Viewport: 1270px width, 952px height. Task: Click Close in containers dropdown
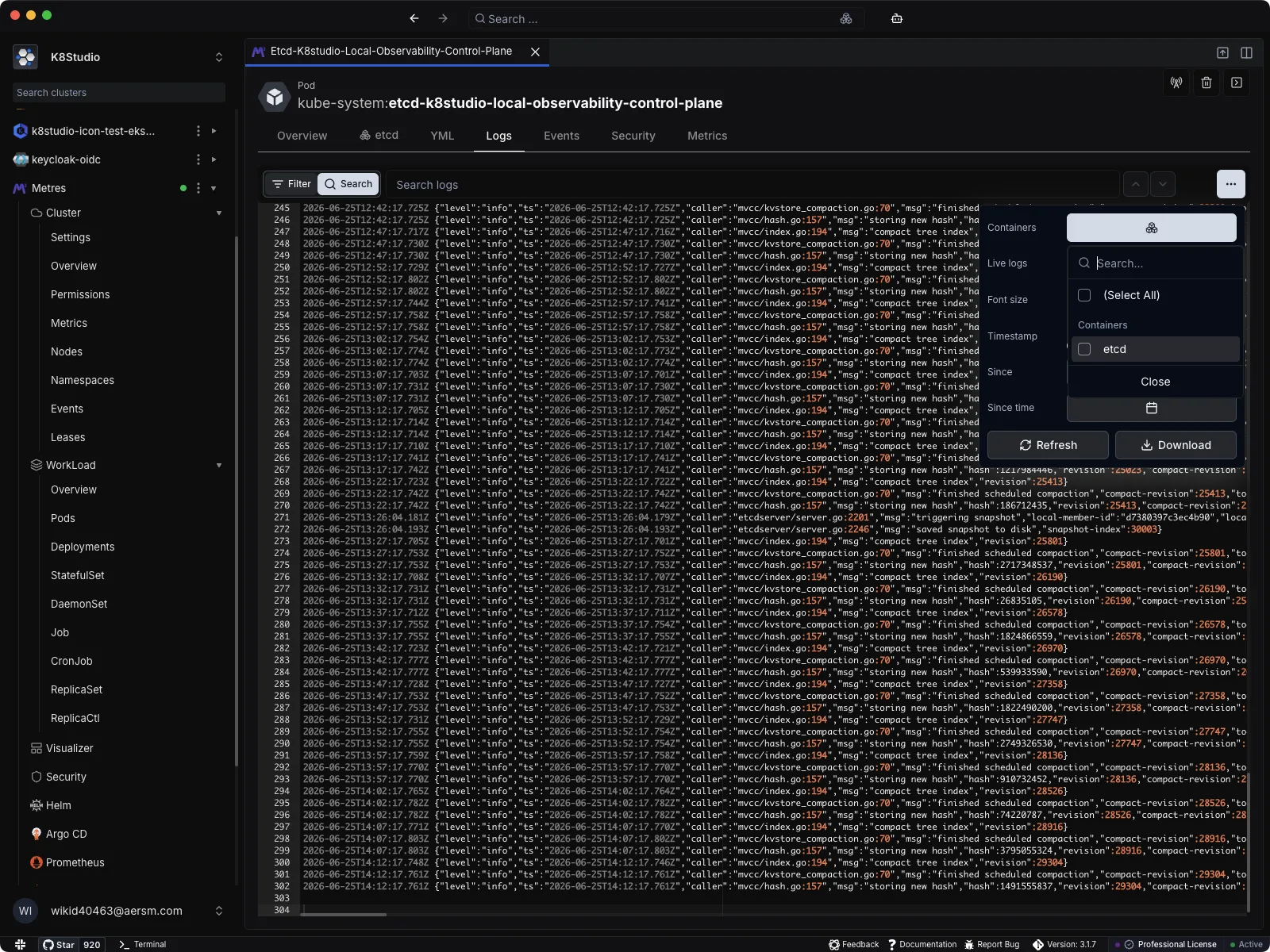coord(1155,382)
